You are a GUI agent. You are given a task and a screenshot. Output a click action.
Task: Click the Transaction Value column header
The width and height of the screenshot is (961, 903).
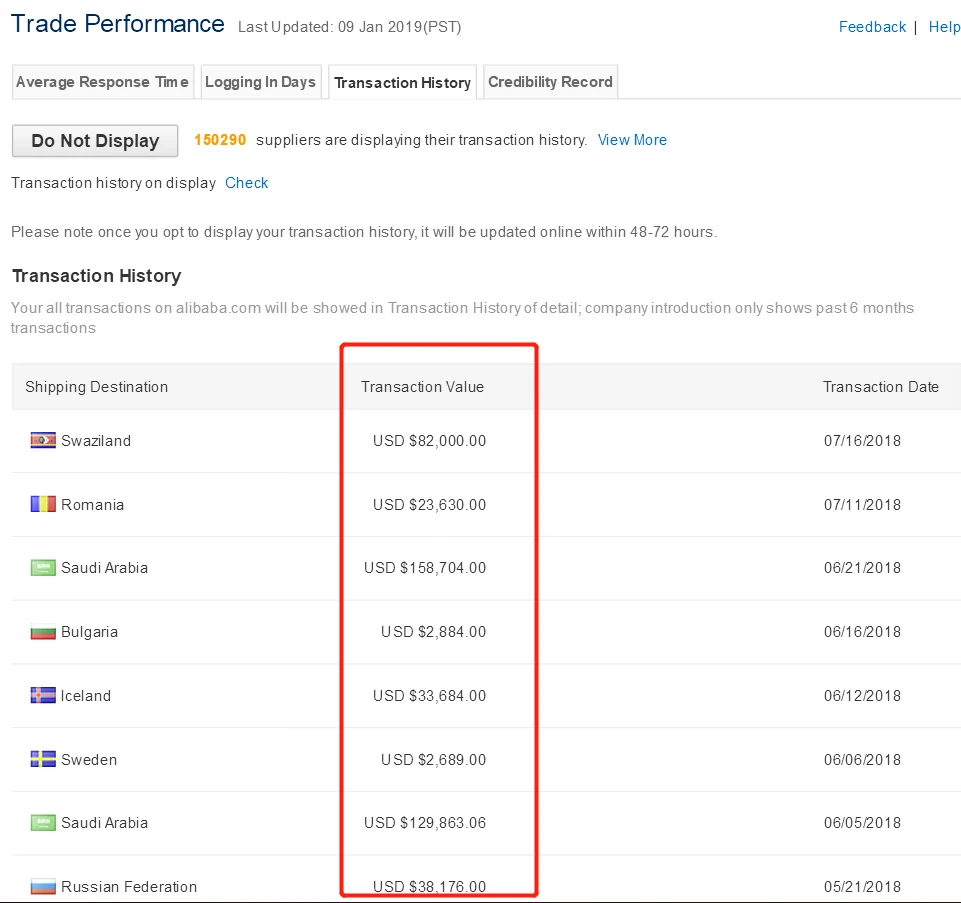click(422, 387)
